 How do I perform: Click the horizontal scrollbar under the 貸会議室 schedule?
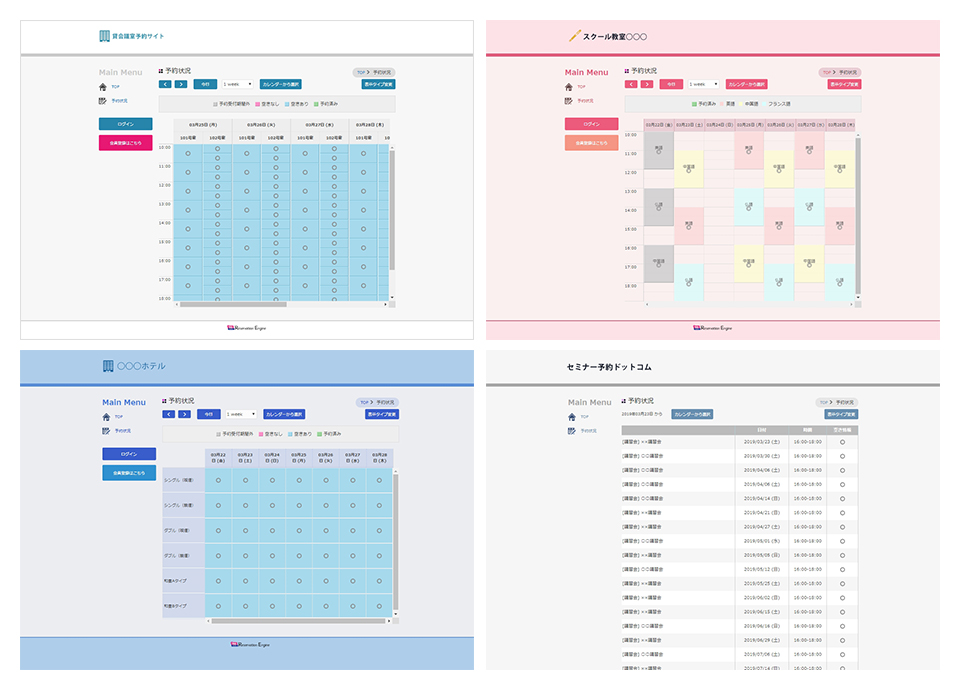(233, 305)
